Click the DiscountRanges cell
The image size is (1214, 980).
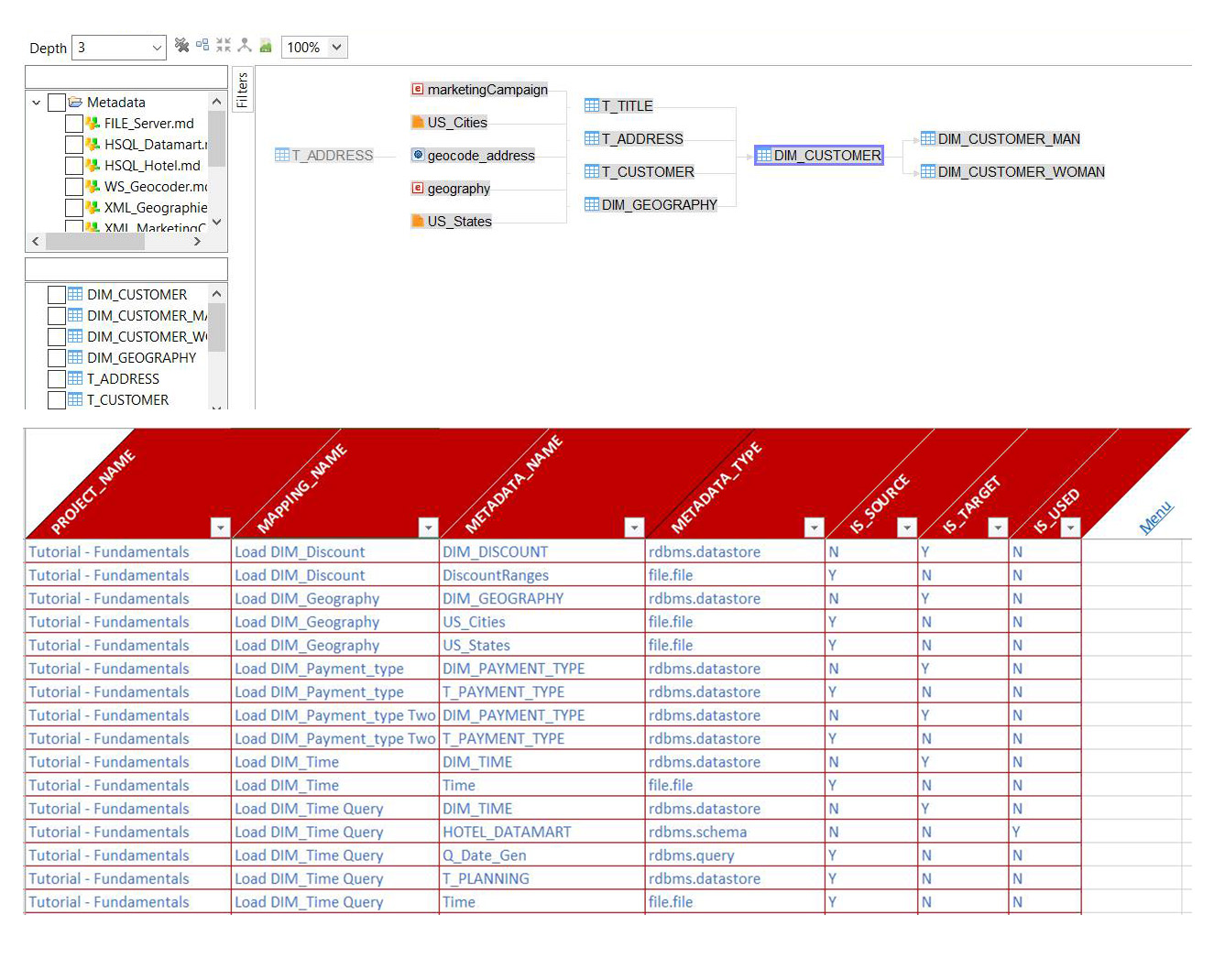coord(542,575)
